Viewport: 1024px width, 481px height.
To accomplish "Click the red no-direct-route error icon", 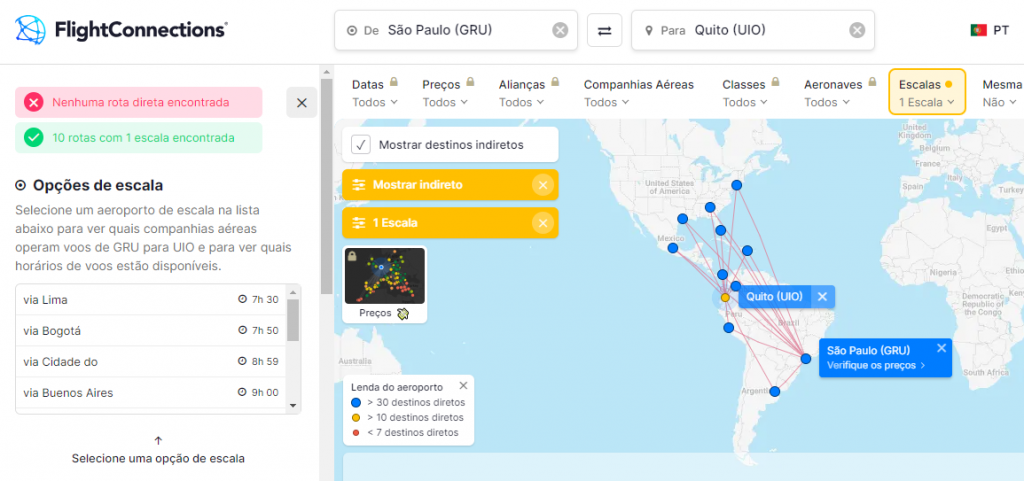I will coord(33,102).
